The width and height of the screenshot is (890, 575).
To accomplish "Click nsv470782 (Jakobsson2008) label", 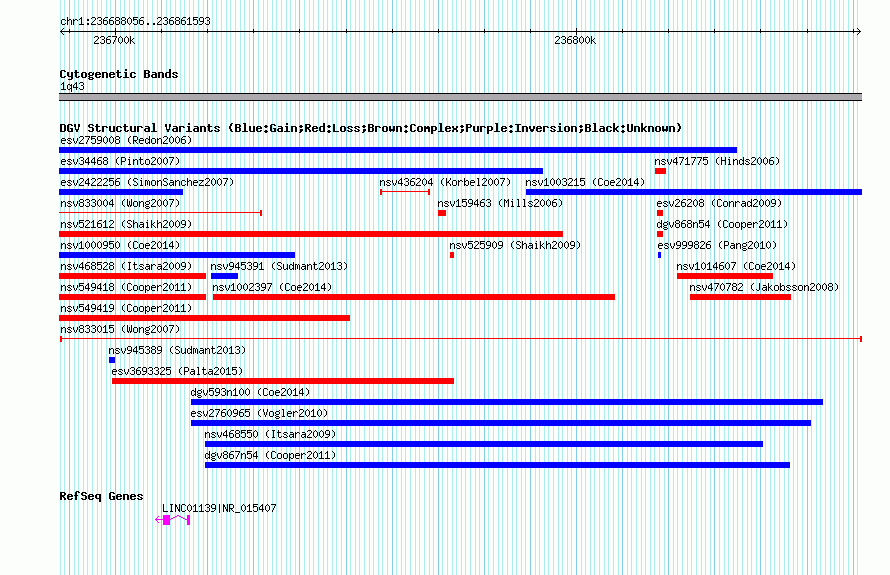I will coord(764,287).
